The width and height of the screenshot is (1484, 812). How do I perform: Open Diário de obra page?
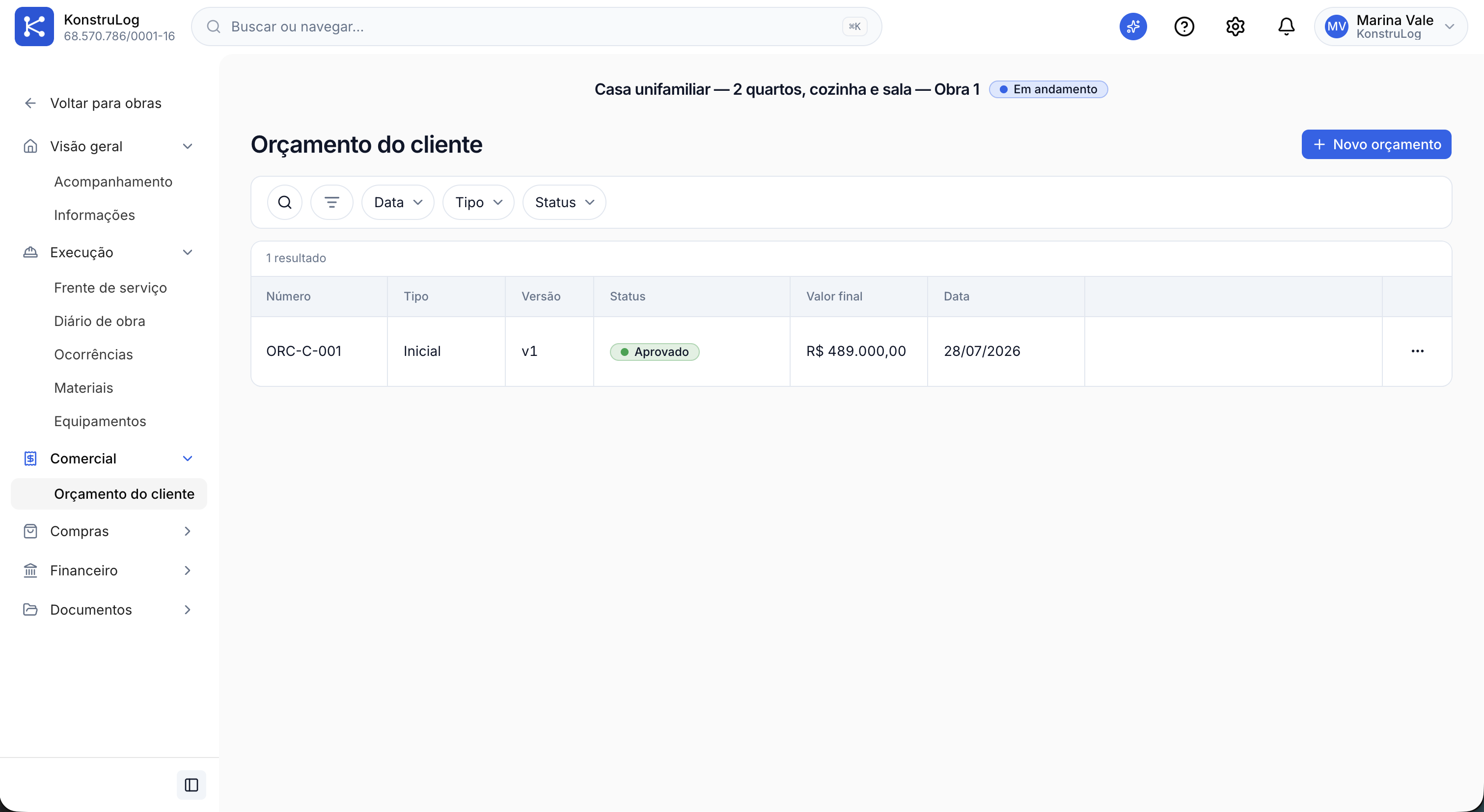tap(100, 321)
